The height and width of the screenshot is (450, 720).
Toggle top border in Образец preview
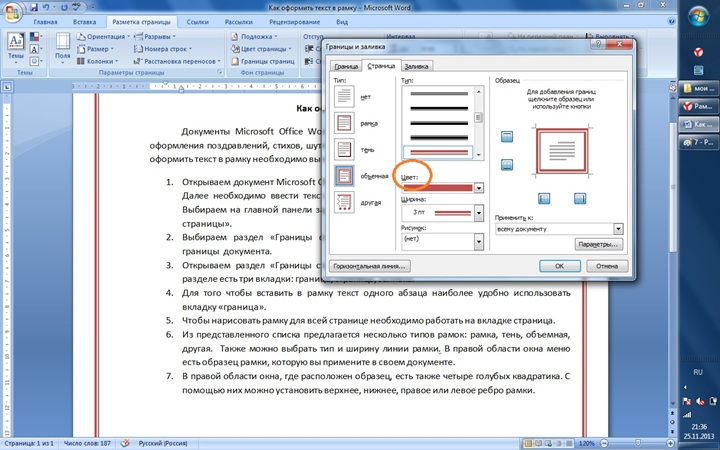click(507, 136)
